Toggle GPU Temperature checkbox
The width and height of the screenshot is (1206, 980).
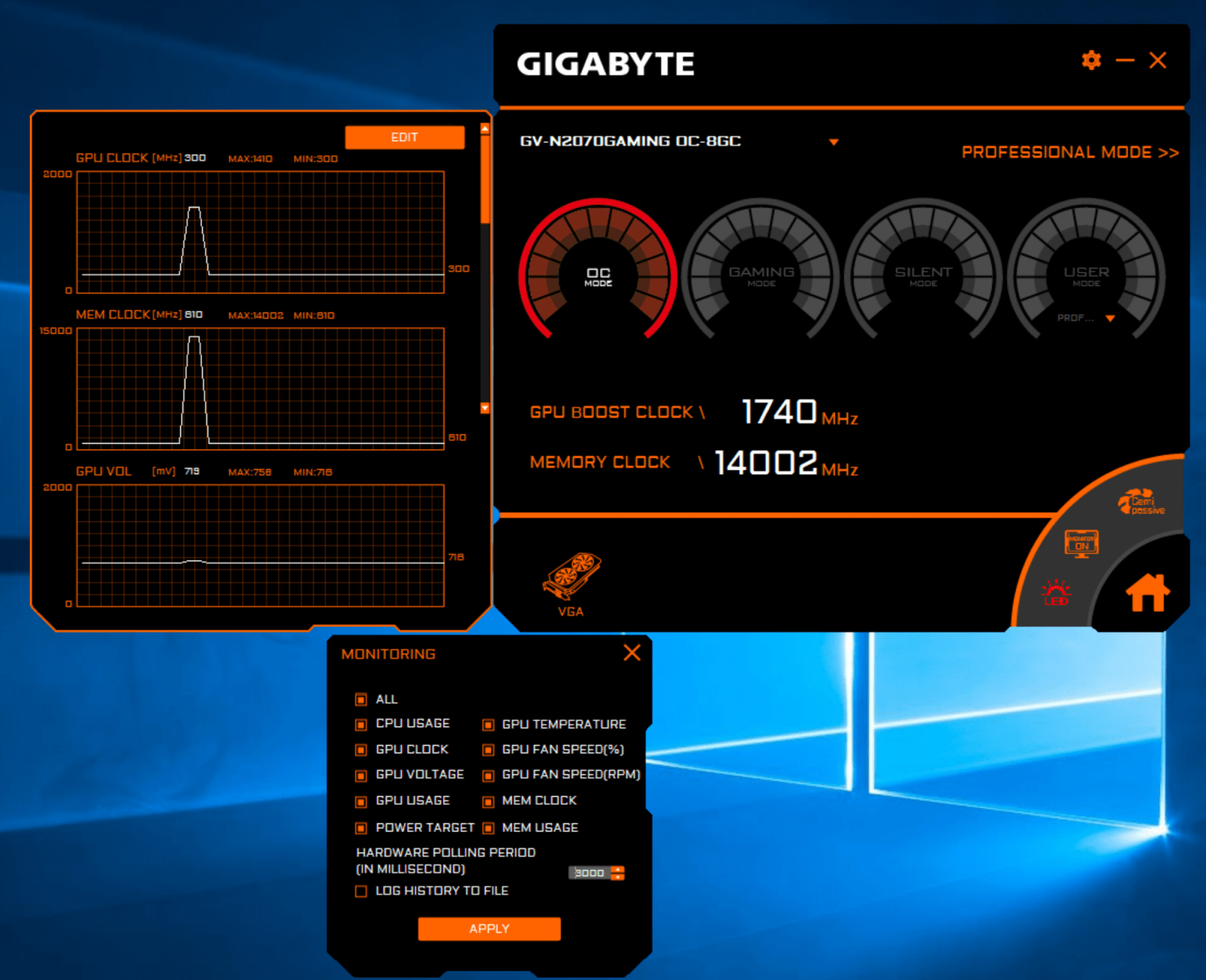click(x=488, y=725)
